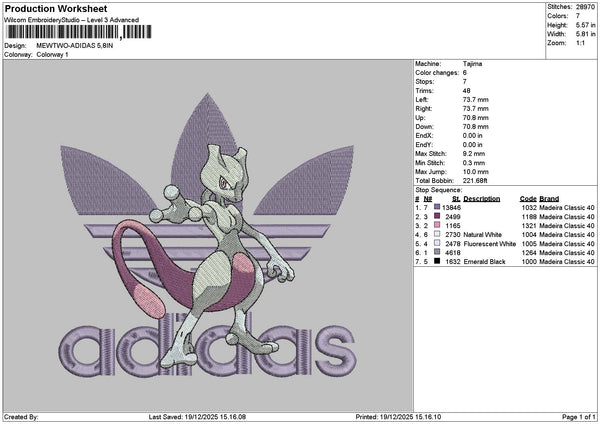Click the Width value 5.81 in

(585, 34)
